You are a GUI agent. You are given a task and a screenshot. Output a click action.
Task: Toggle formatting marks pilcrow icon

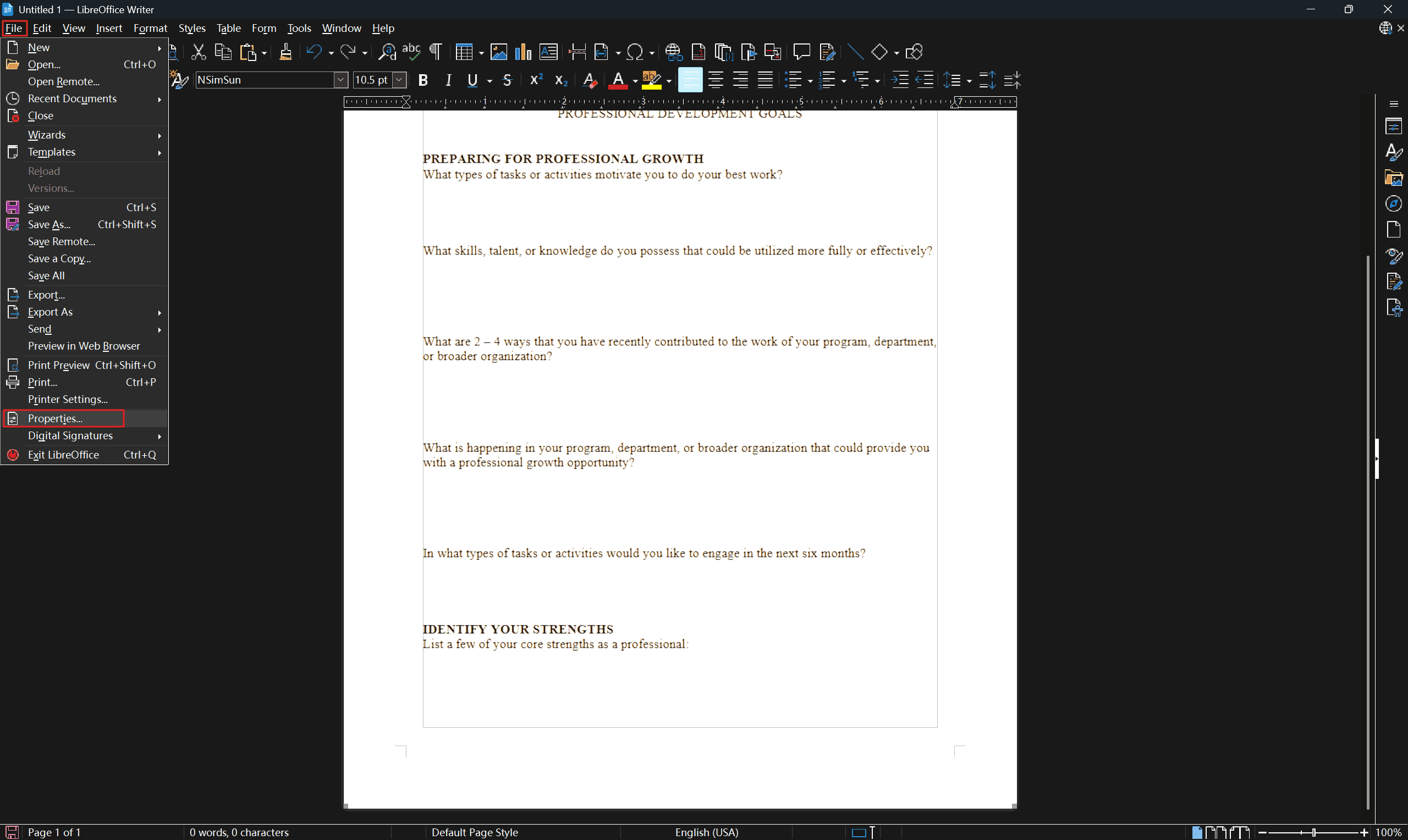click(x=436, y=52)
